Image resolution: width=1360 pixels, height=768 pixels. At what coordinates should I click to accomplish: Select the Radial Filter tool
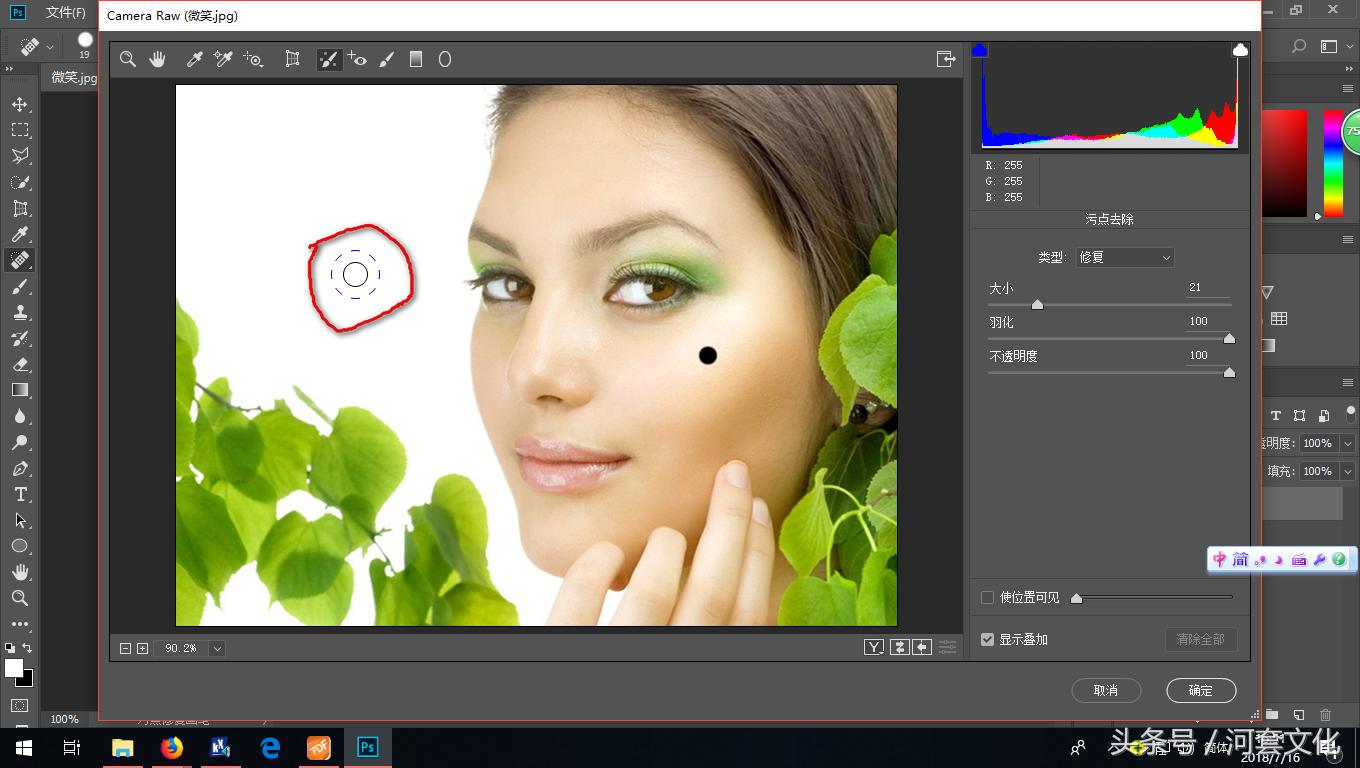(x=444, y=59)
